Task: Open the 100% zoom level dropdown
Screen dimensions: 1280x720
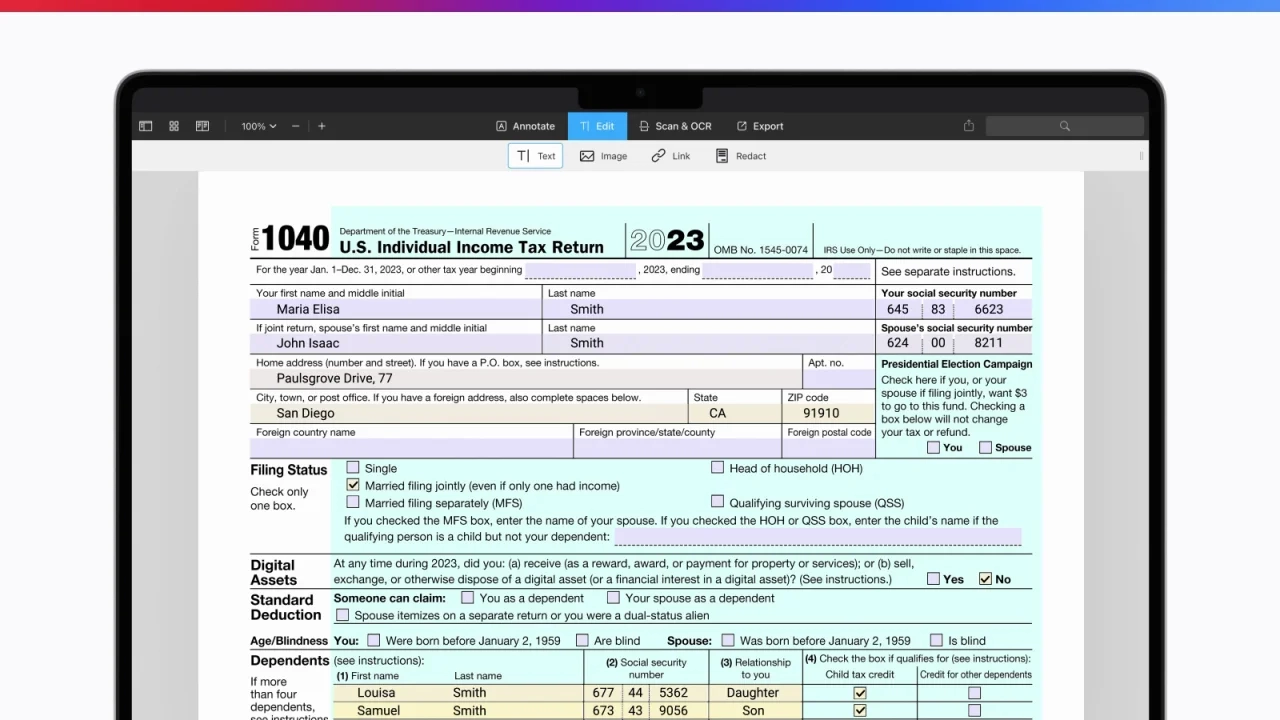Action: pyautogui.click(x=258, y=126)
